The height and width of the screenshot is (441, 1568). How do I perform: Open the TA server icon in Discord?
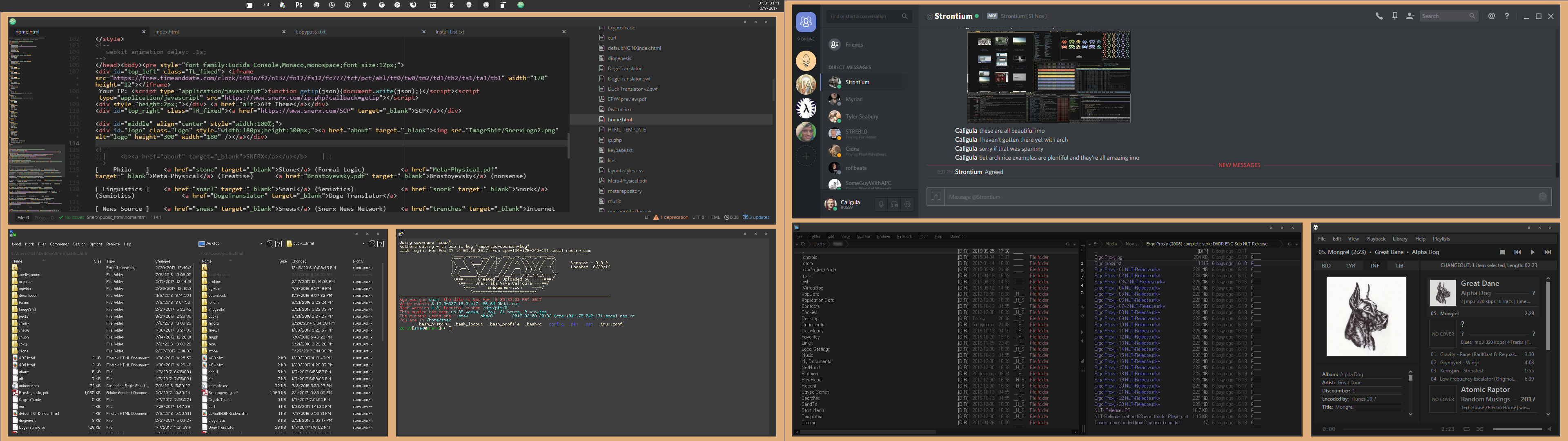(x=806, y=85)
